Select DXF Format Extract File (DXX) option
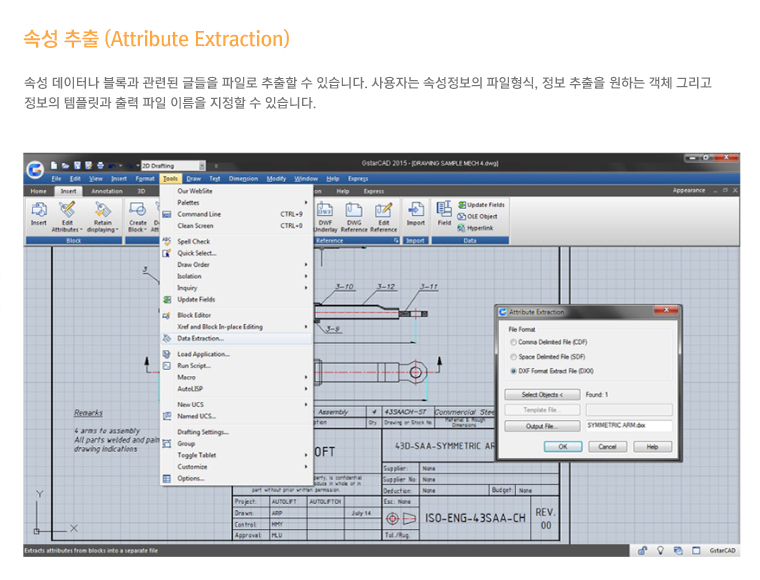The height and width of the screenshot is (580, 760). [513, 370]
